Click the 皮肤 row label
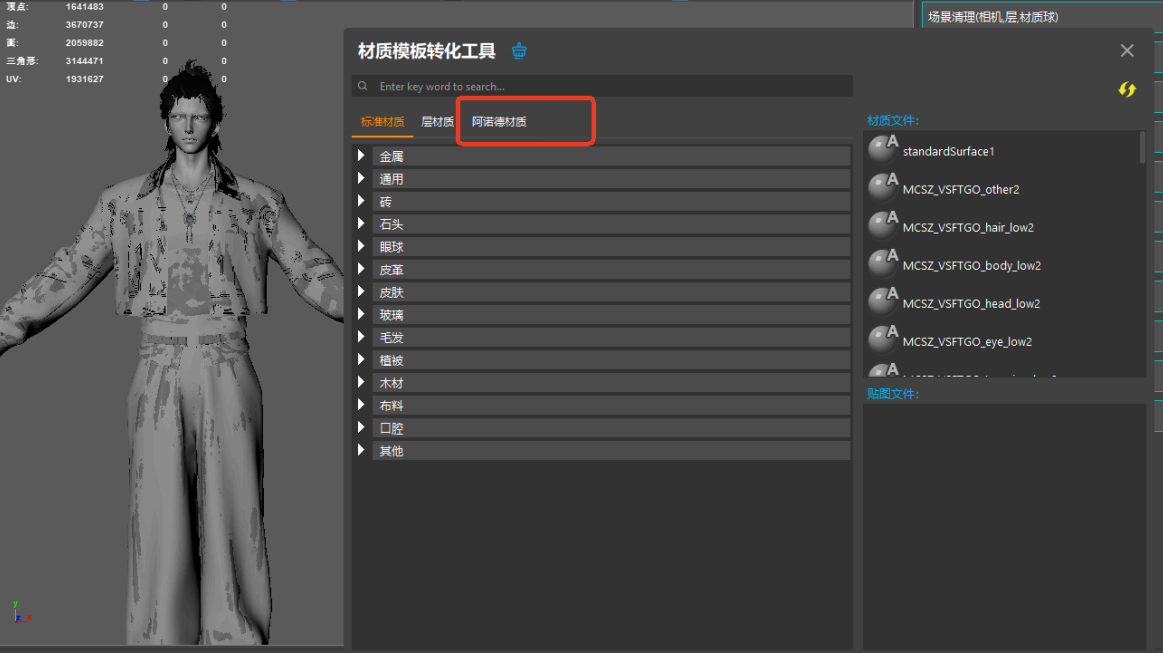Screen dimensions: 1163x653 tap(392, 292)
